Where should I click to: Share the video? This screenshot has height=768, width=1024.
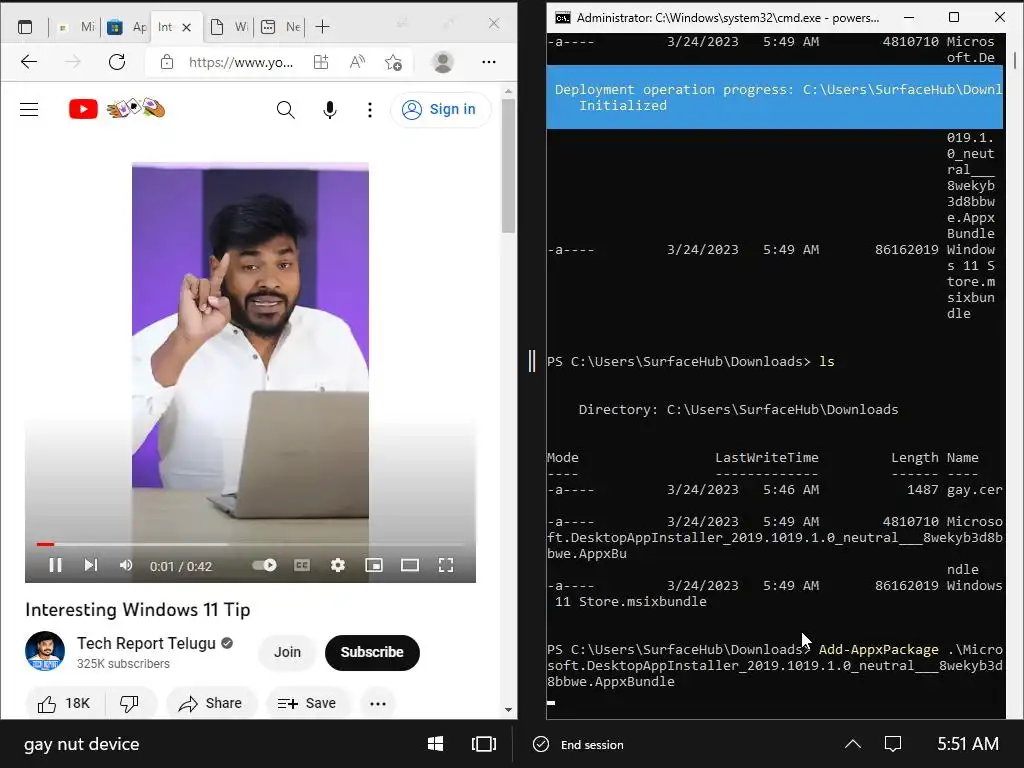pos(210,703)
